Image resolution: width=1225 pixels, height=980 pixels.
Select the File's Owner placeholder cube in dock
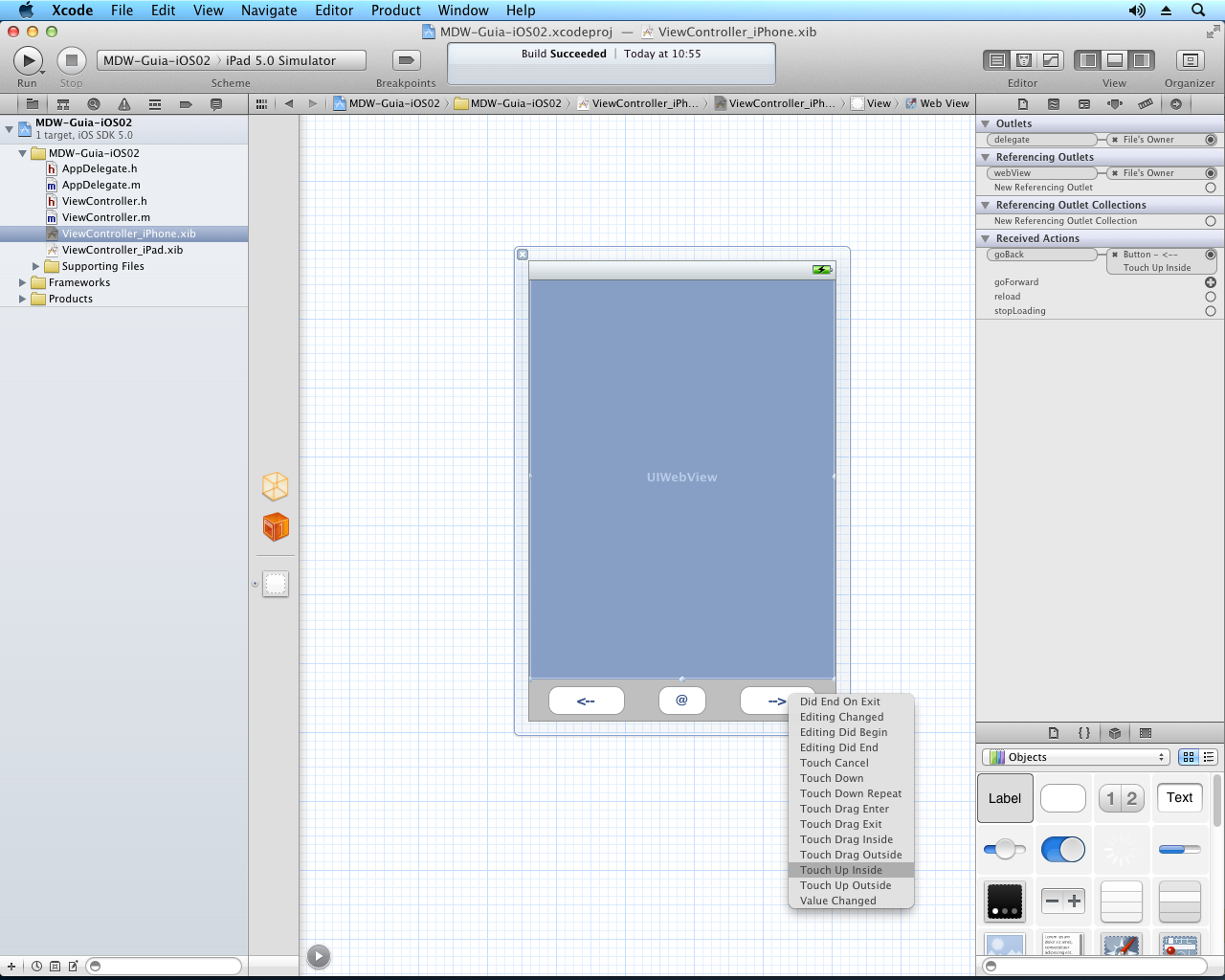click(276, 486)
